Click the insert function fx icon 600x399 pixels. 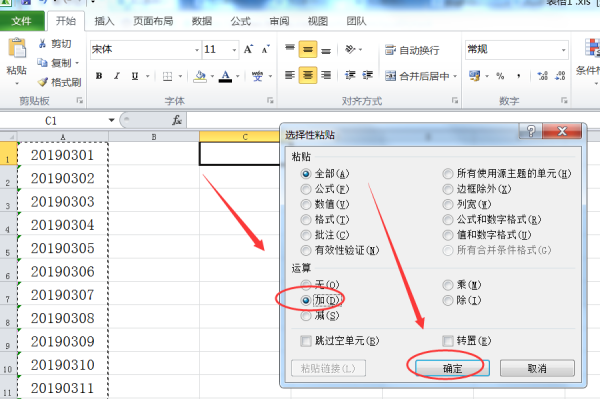click(176, 121)
